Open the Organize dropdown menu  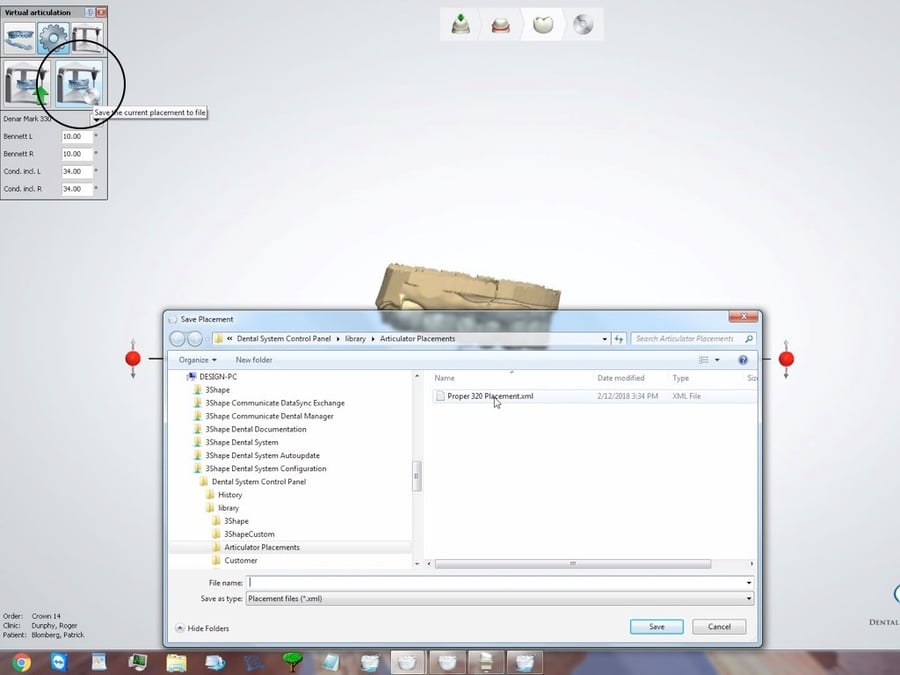click(198, 360)
